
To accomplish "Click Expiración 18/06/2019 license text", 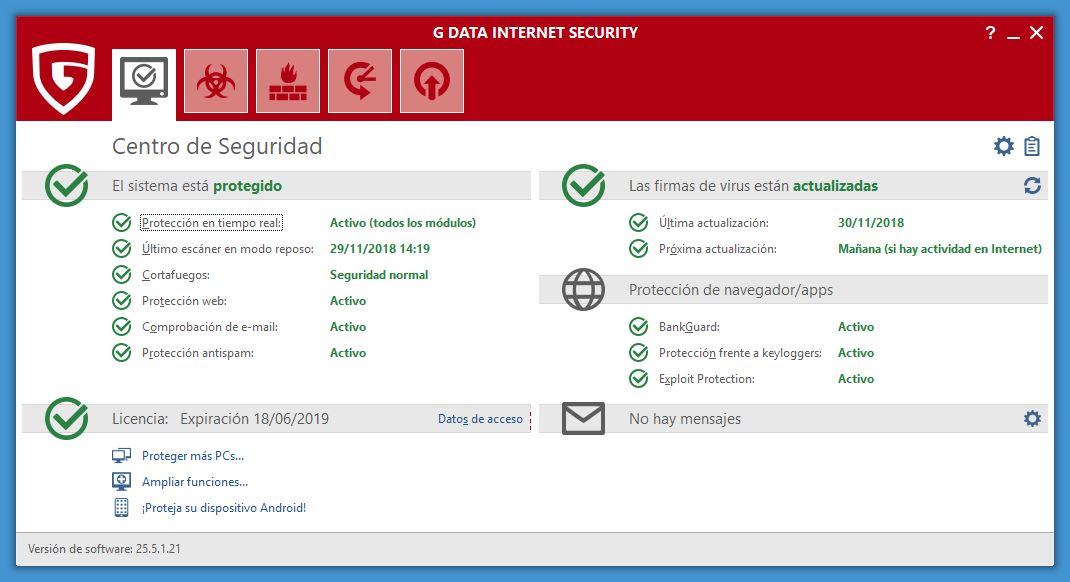I will click(255, 419).
